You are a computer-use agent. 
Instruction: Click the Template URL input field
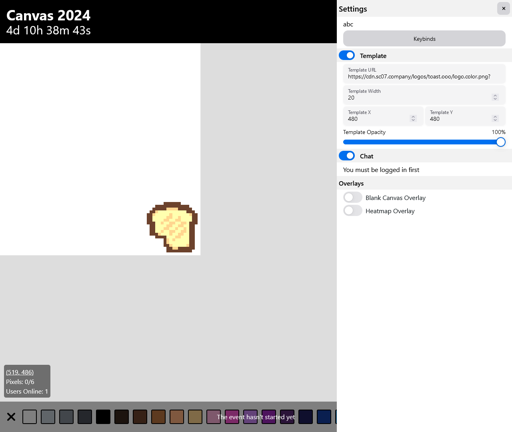pos(424,74)
